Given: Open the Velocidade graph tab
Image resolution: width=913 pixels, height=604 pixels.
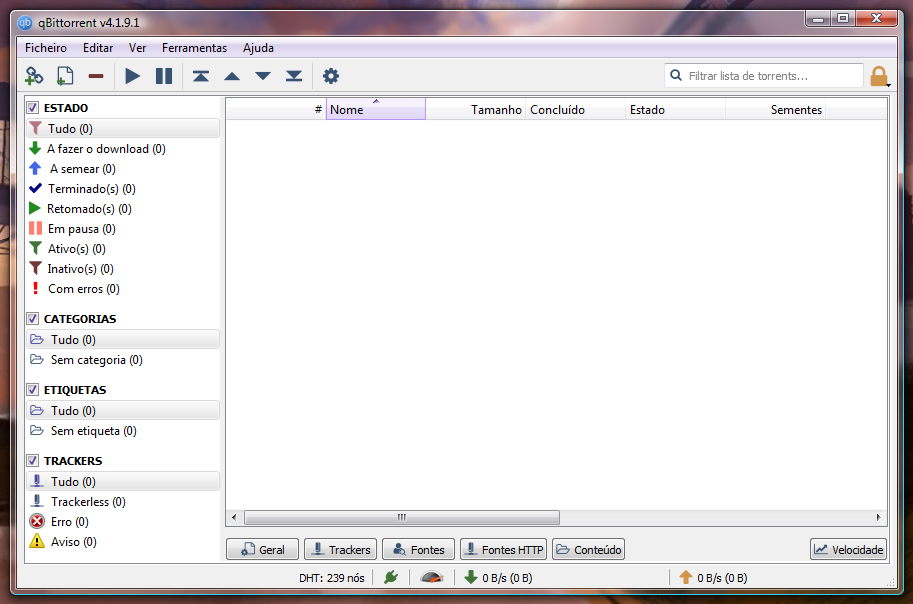Looking at the screenshot, I should 849,549.
